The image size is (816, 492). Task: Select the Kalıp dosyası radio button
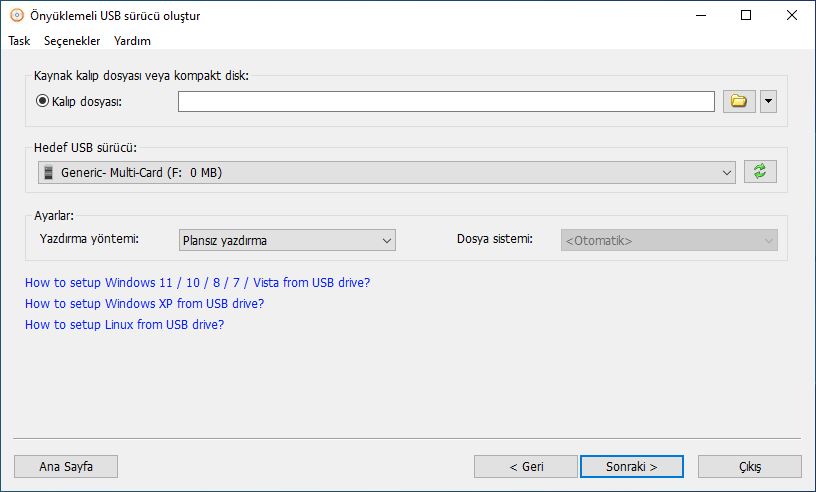(x=42, y=101)
